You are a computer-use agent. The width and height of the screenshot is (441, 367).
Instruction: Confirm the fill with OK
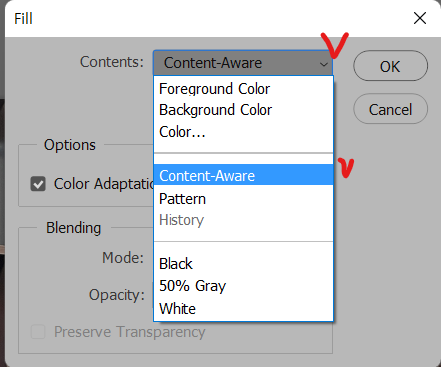point(390,66)
